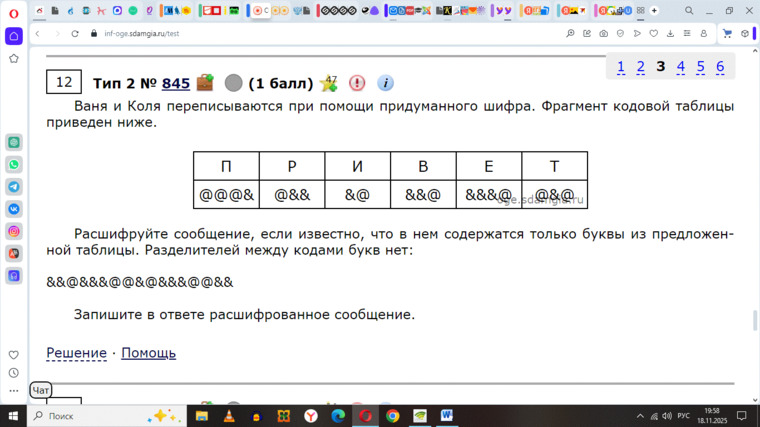The height and width of the screenshot is (427, 760).
Task: Toggle the gray circle status marker
Action: 234,83
